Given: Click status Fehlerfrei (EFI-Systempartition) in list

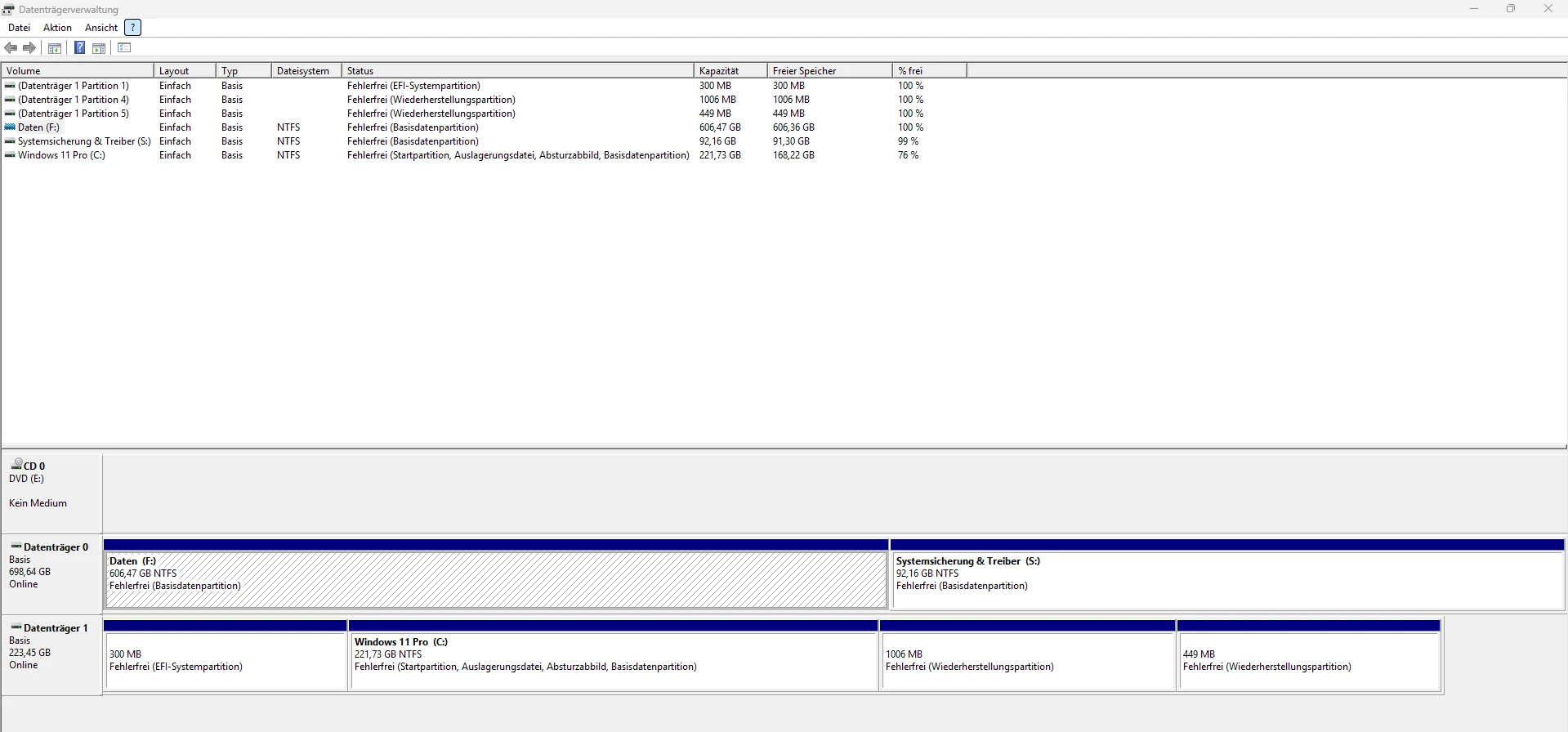Looking at the screenshot, I should 413,85.
